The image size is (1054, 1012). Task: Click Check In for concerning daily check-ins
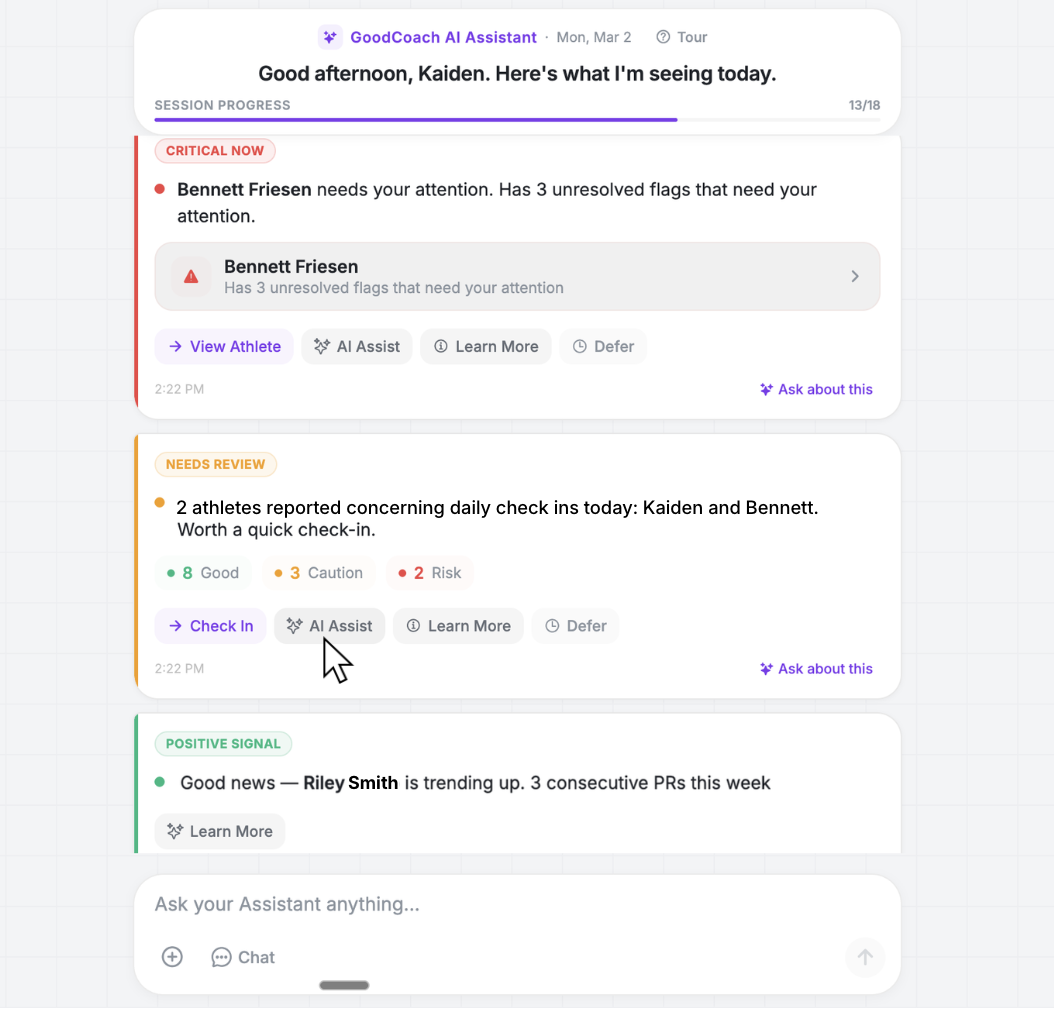point(210,626)
